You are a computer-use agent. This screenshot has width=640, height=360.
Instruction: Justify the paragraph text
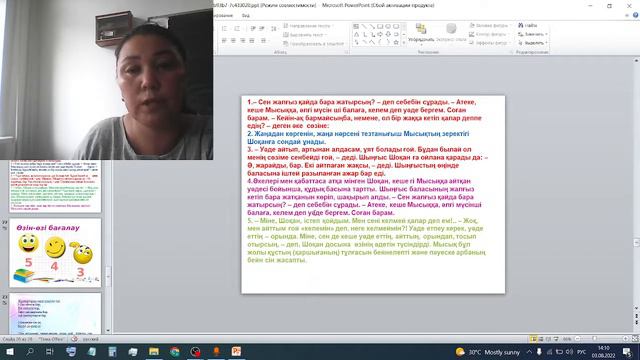point(251,41)
